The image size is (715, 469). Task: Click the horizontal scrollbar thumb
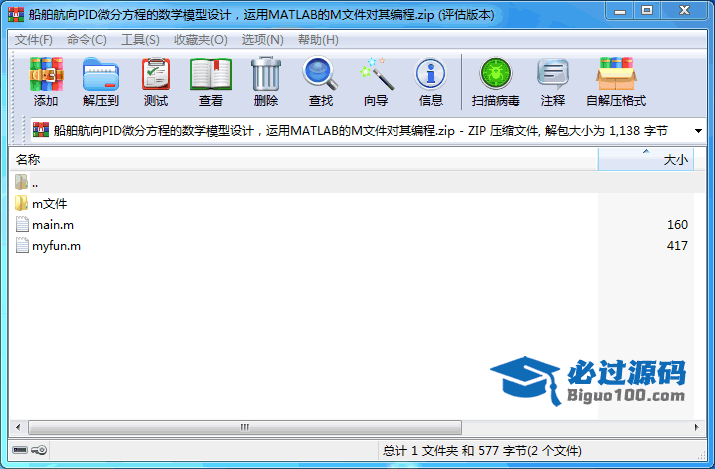coord(245,428)
